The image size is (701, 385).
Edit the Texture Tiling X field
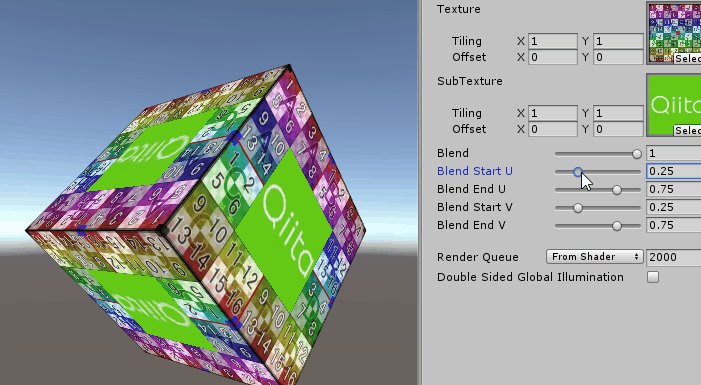coord(553,41)
